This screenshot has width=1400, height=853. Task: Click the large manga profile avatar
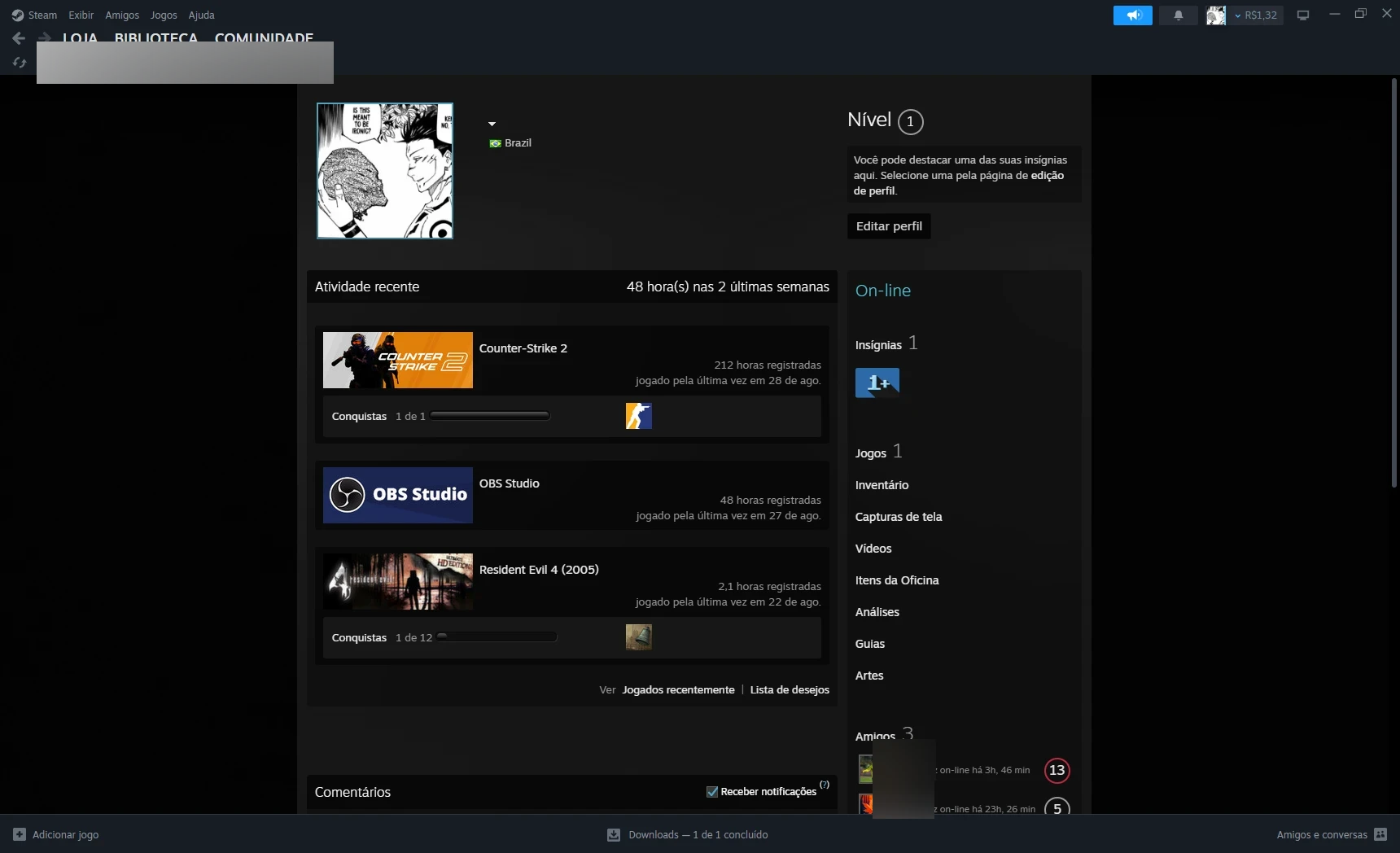(x=385, y=171)
